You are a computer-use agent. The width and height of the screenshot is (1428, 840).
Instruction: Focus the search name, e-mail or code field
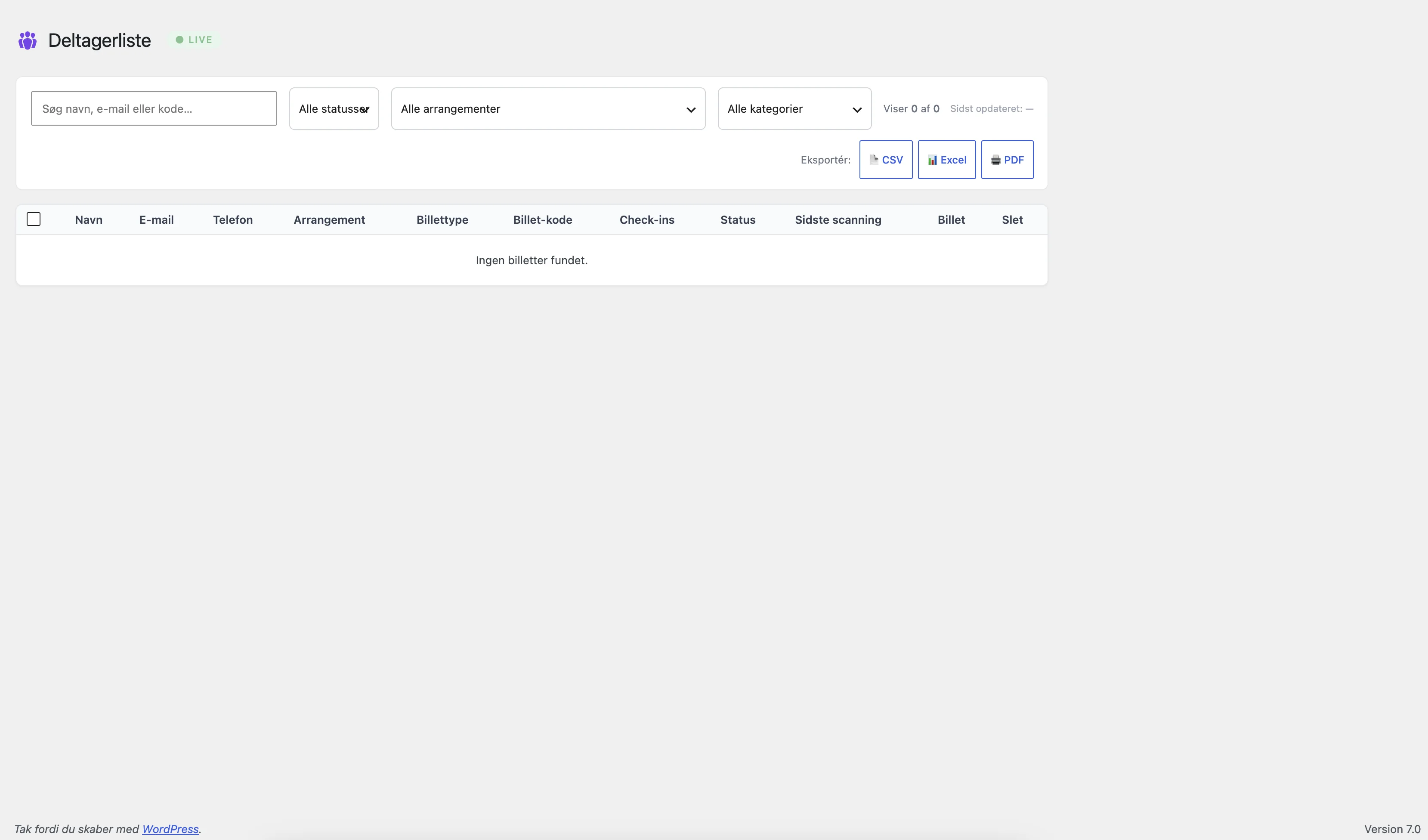pyautogui.click(x=154, y=109)
